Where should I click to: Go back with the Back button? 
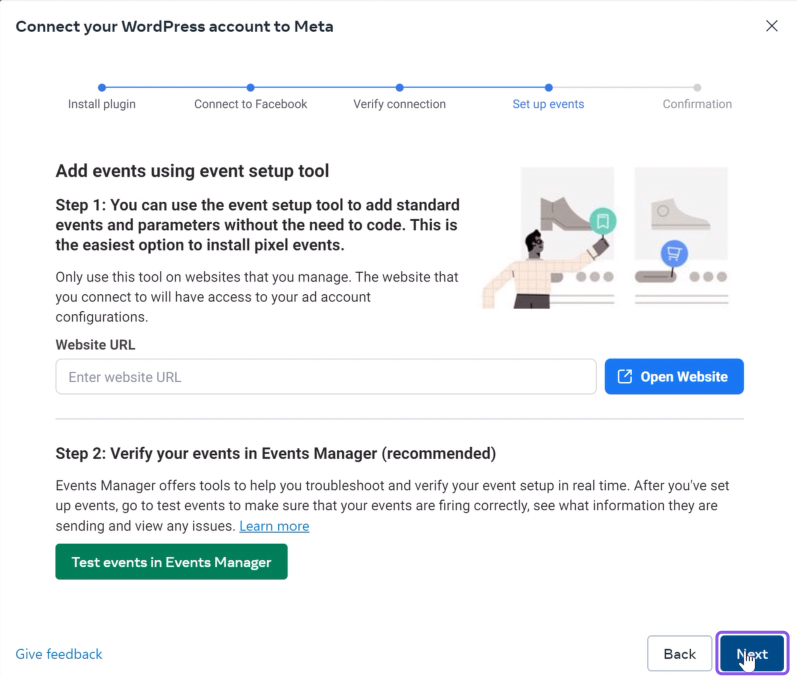click(x=679, y=654)
